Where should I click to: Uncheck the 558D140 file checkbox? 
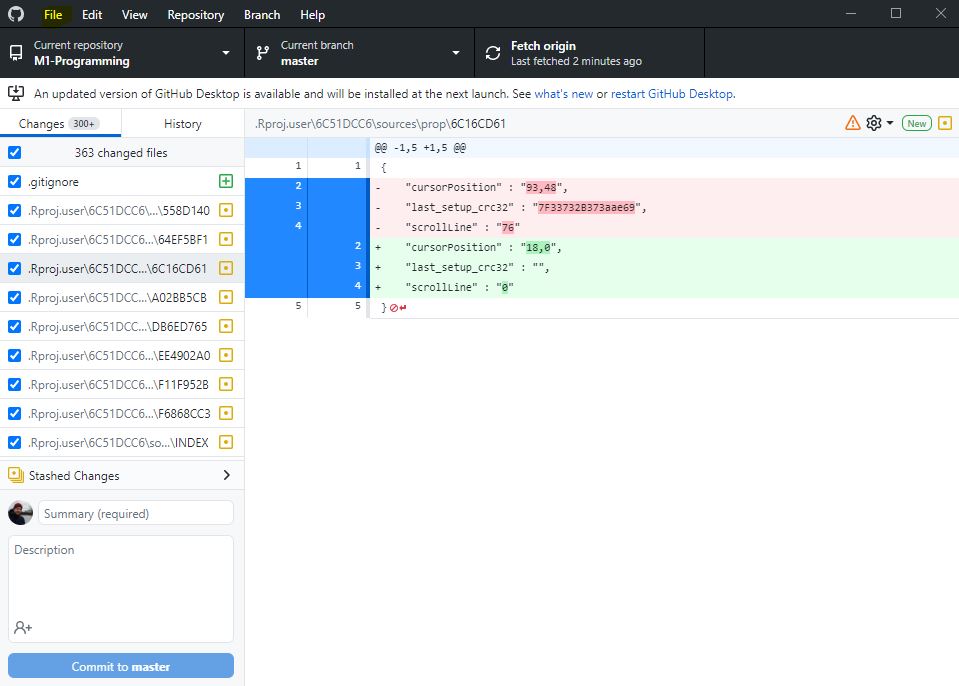click(14, 211)
